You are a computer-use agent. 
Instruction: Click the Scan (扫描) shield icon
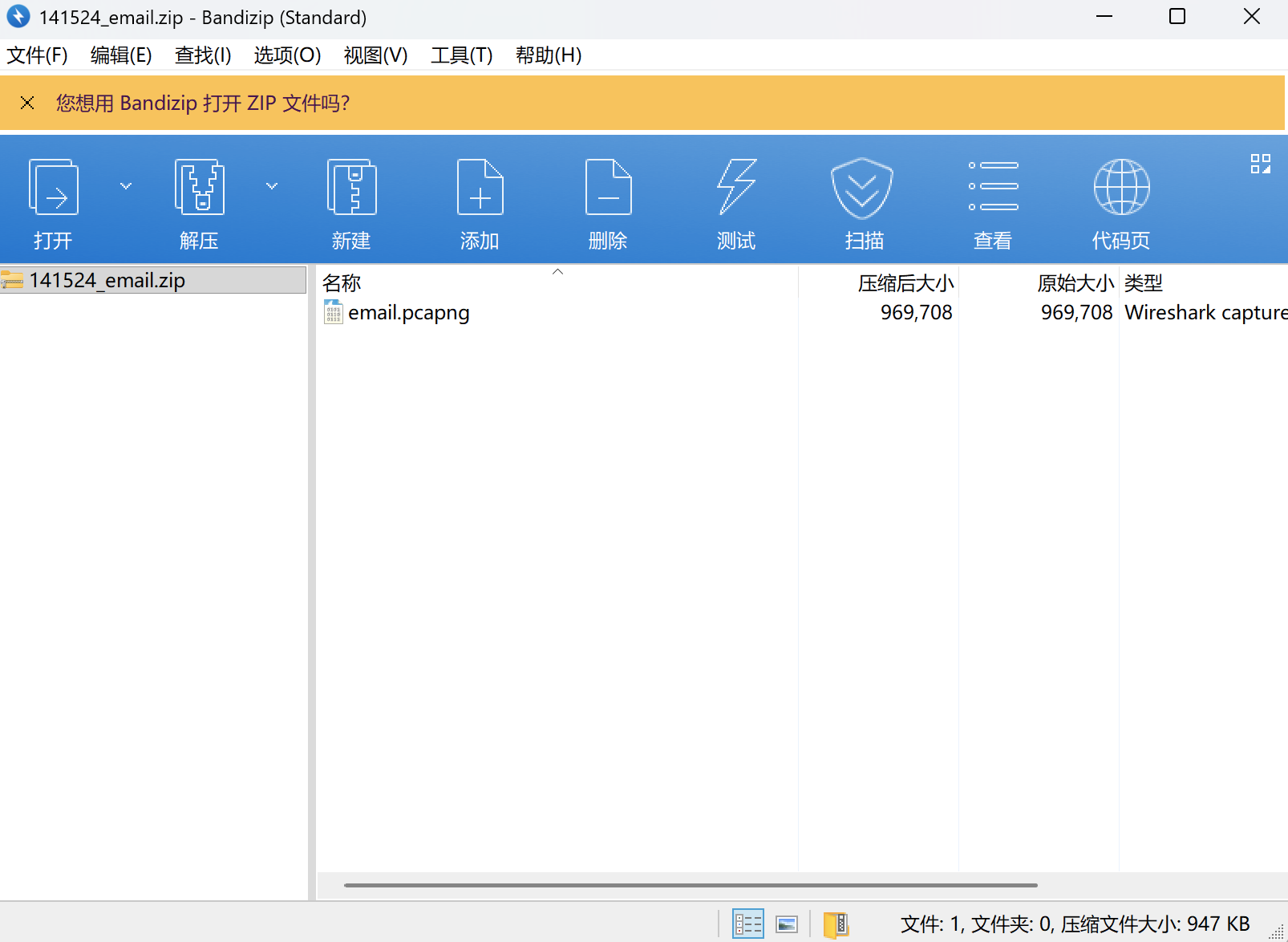point(862,189)
